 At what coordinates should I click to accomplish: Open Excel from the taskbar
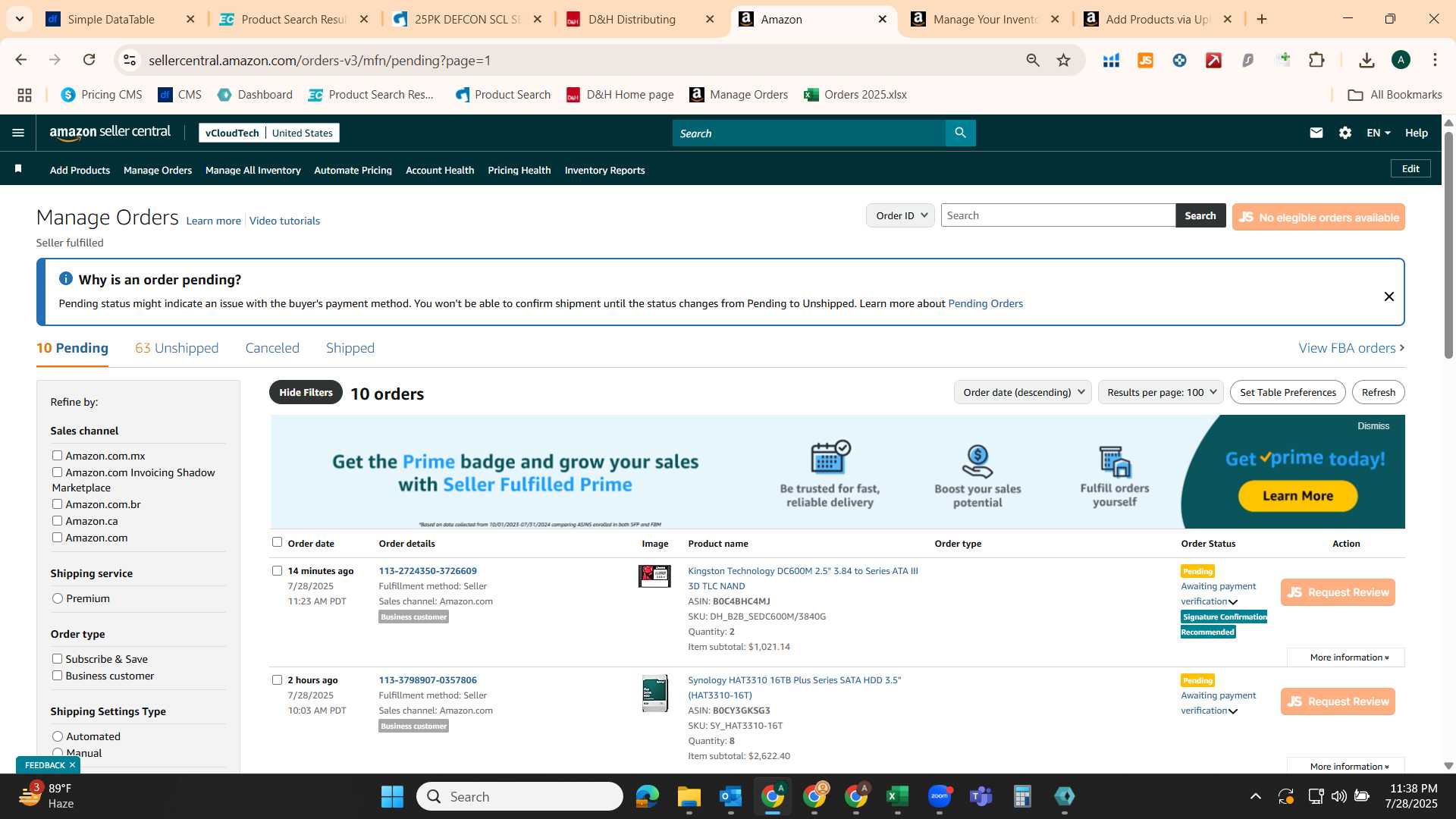[x=897, y=796]
